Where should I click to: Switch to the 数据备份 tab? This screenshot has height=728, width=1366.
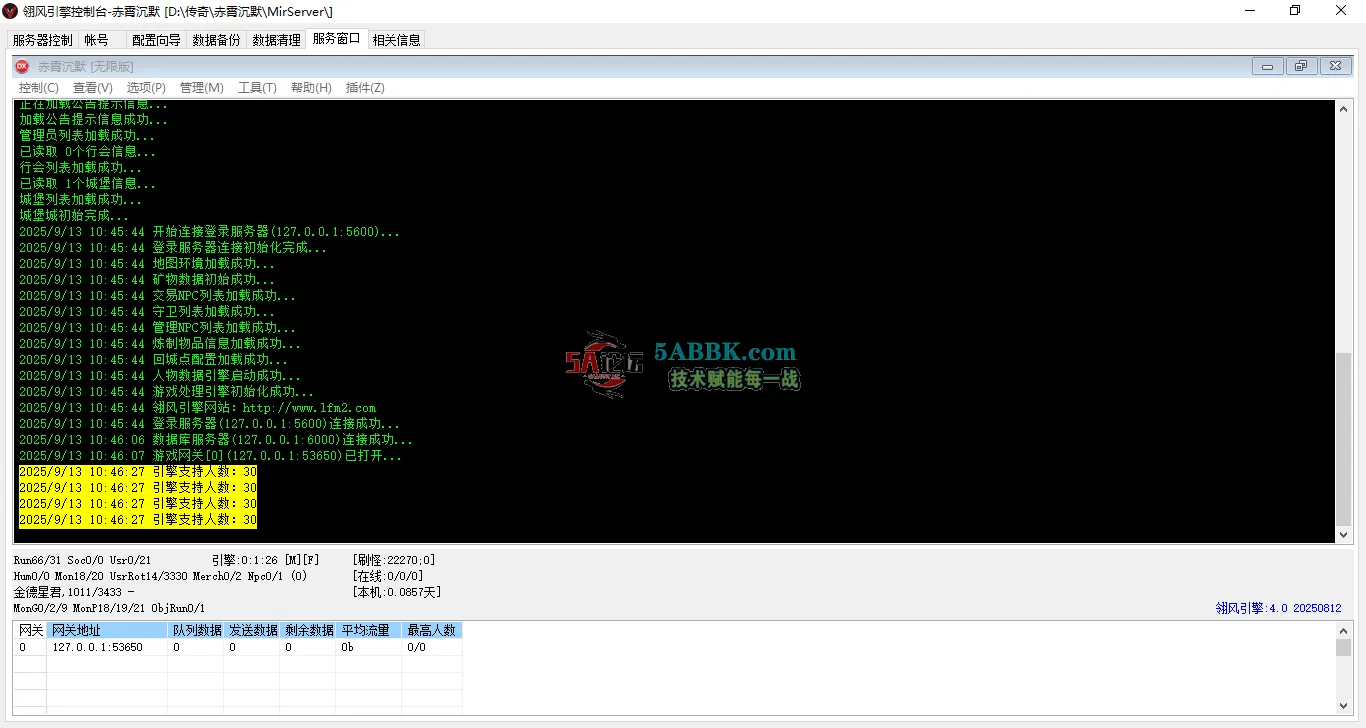click(217, 40)
